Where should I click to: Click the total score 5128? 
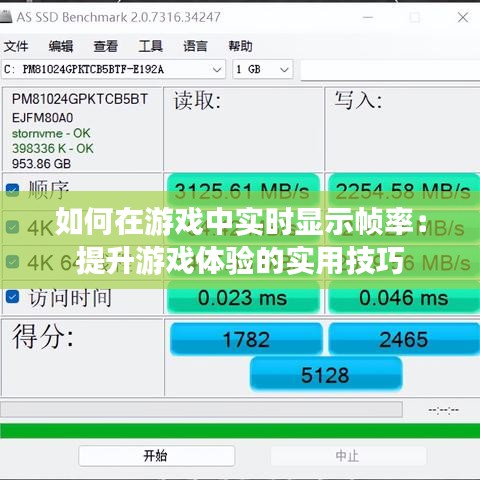click(326, 375)
